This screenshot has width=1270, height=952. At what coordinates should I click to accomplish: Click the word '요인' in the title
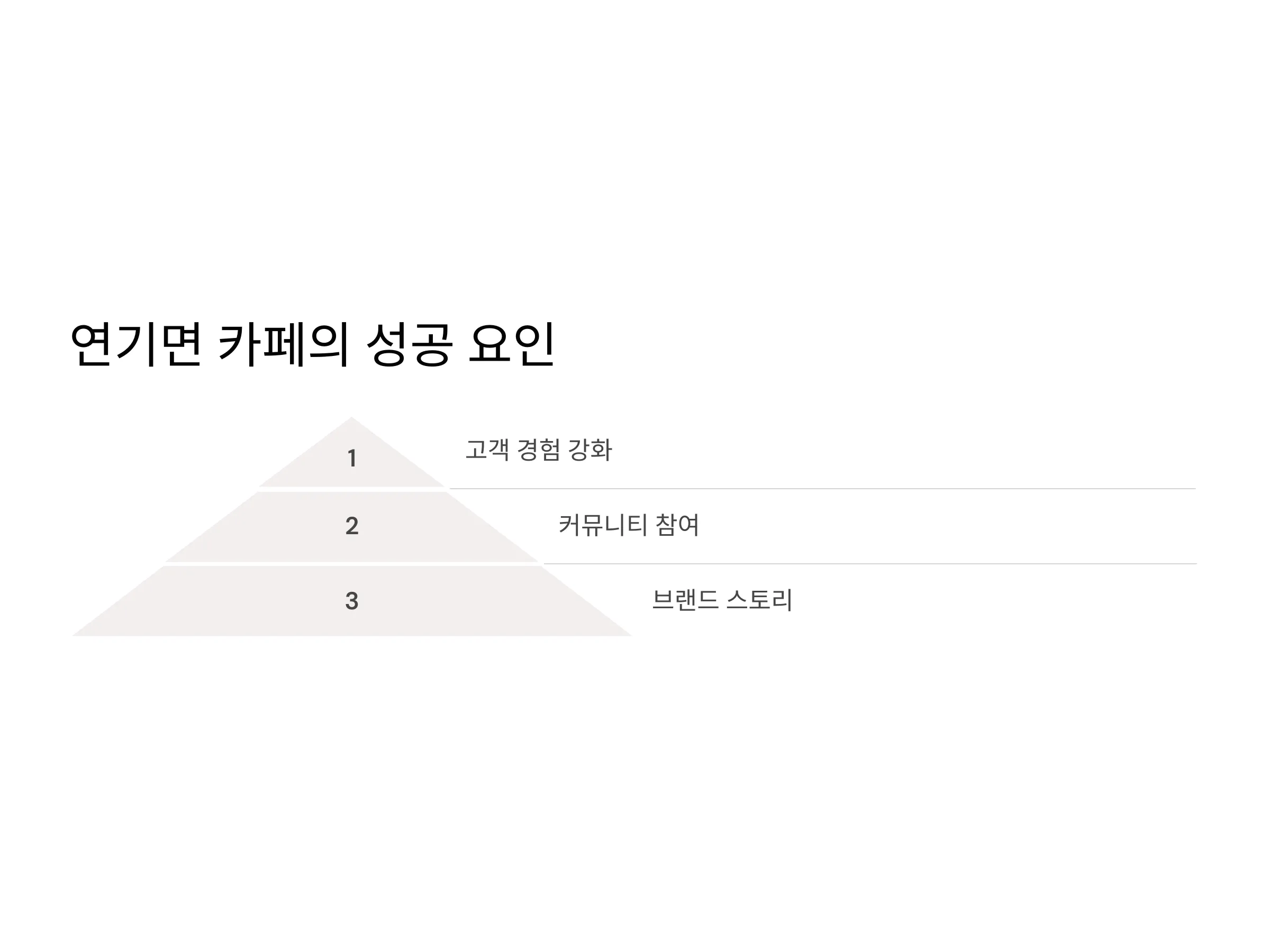[x=512, y=344]
